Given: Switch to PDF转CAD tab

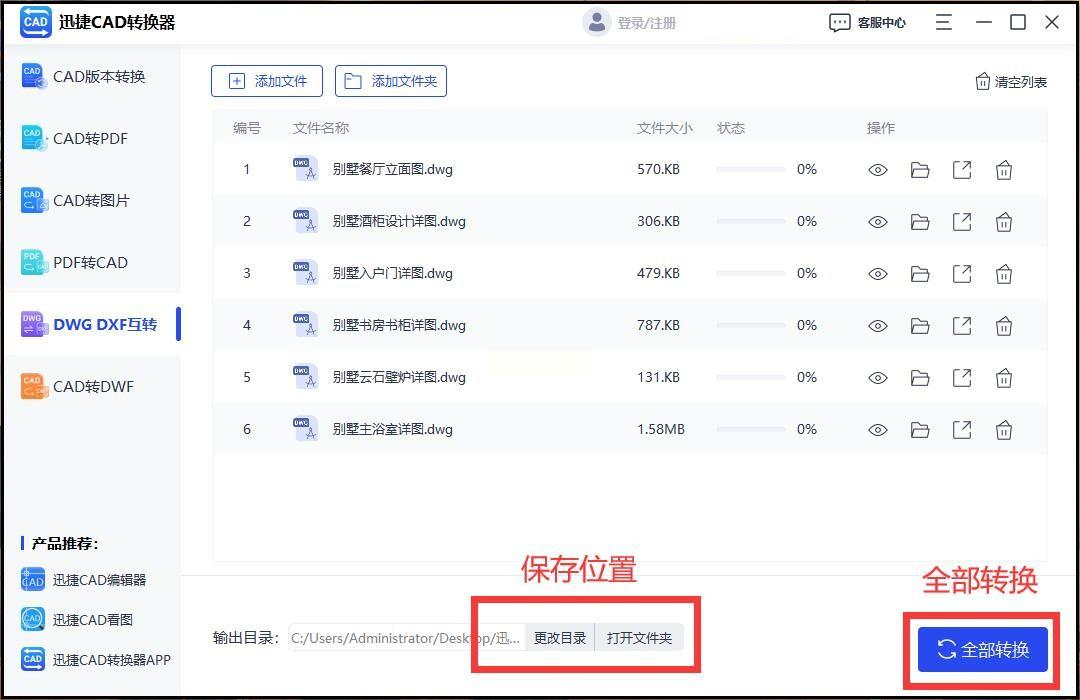Looking at the screenshot, I should coord(92,262).
